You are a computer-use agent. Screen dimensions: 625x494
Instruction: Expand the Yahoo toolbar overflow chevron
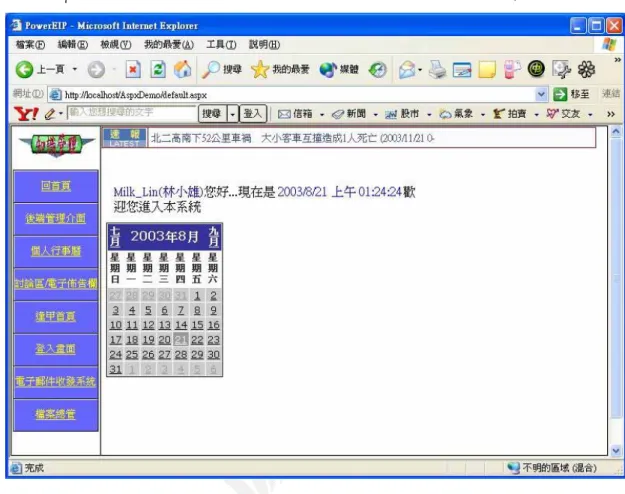pos(611,114)
